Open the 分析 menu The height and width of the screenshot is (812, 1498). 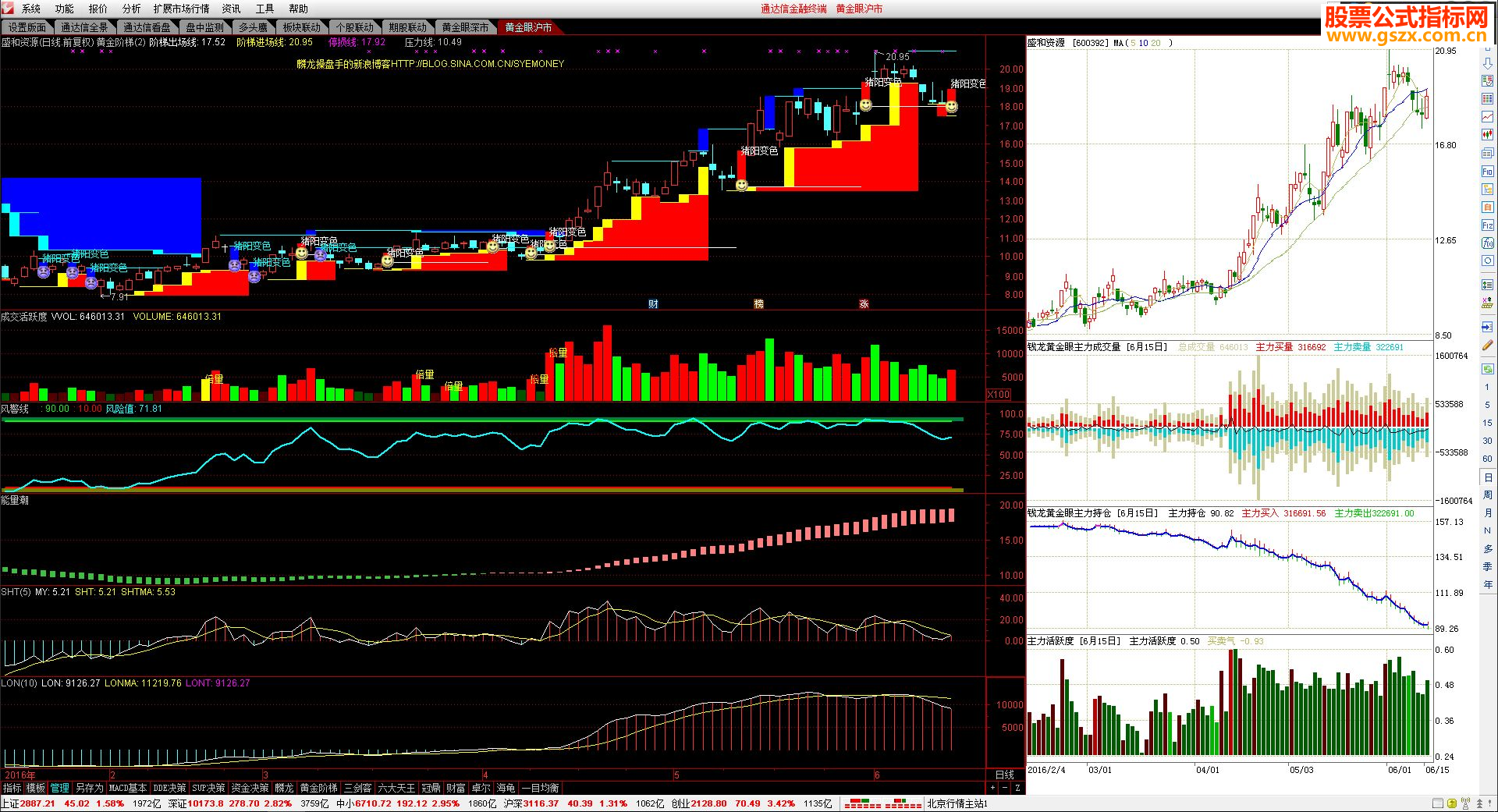[132, 9]
